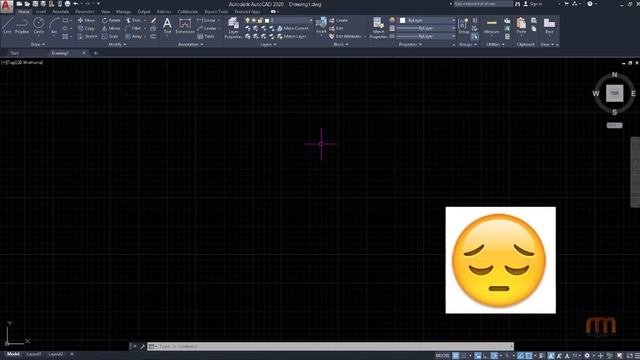Open Layer Properties manager
Image resolution: width=640 pixels, height=360 pixels.
tap(233, 28)
